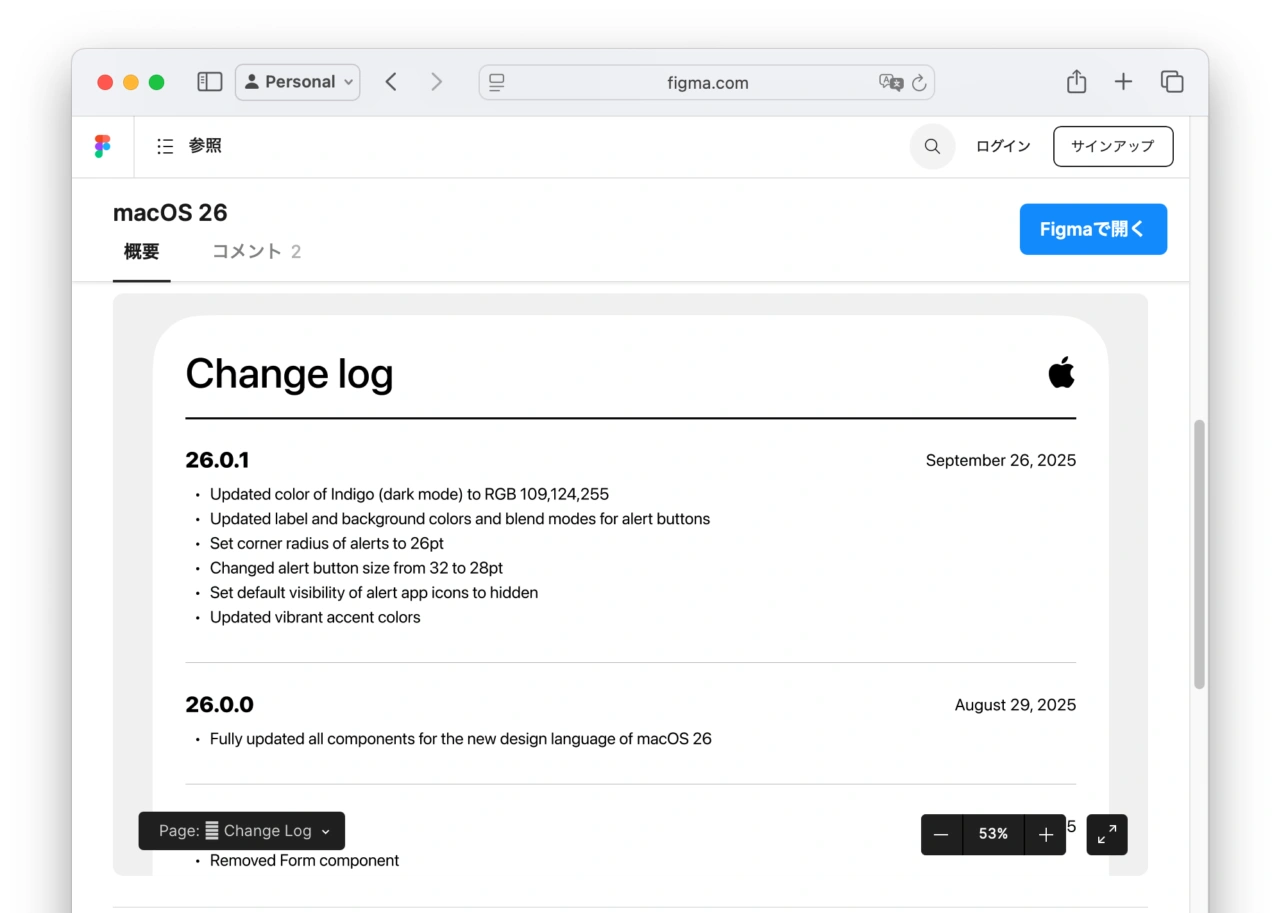Toggle Safari sidebar icon
1280x913 pixels.
209,82
